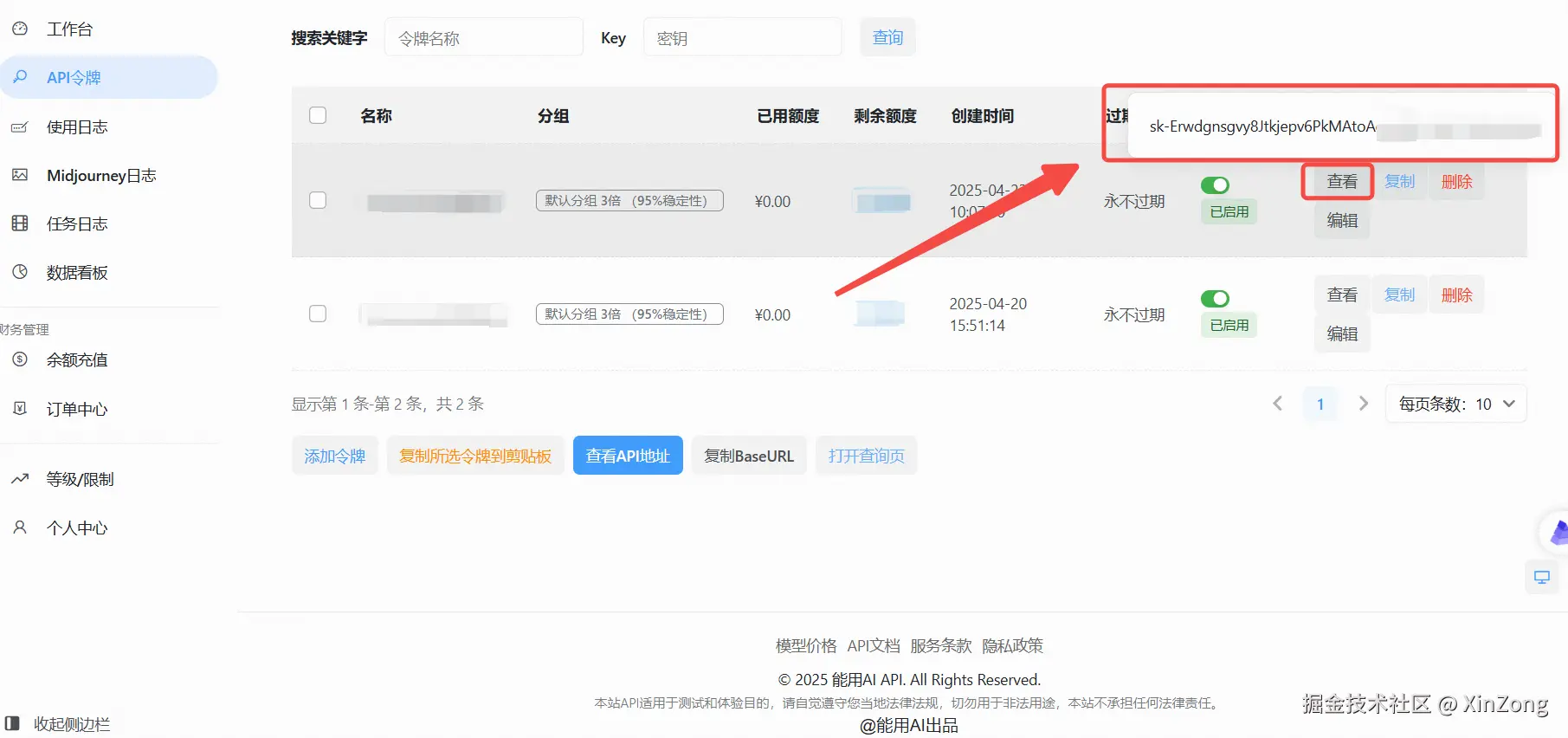
Task: Click the 查看API地址 button
Action: 628,456
